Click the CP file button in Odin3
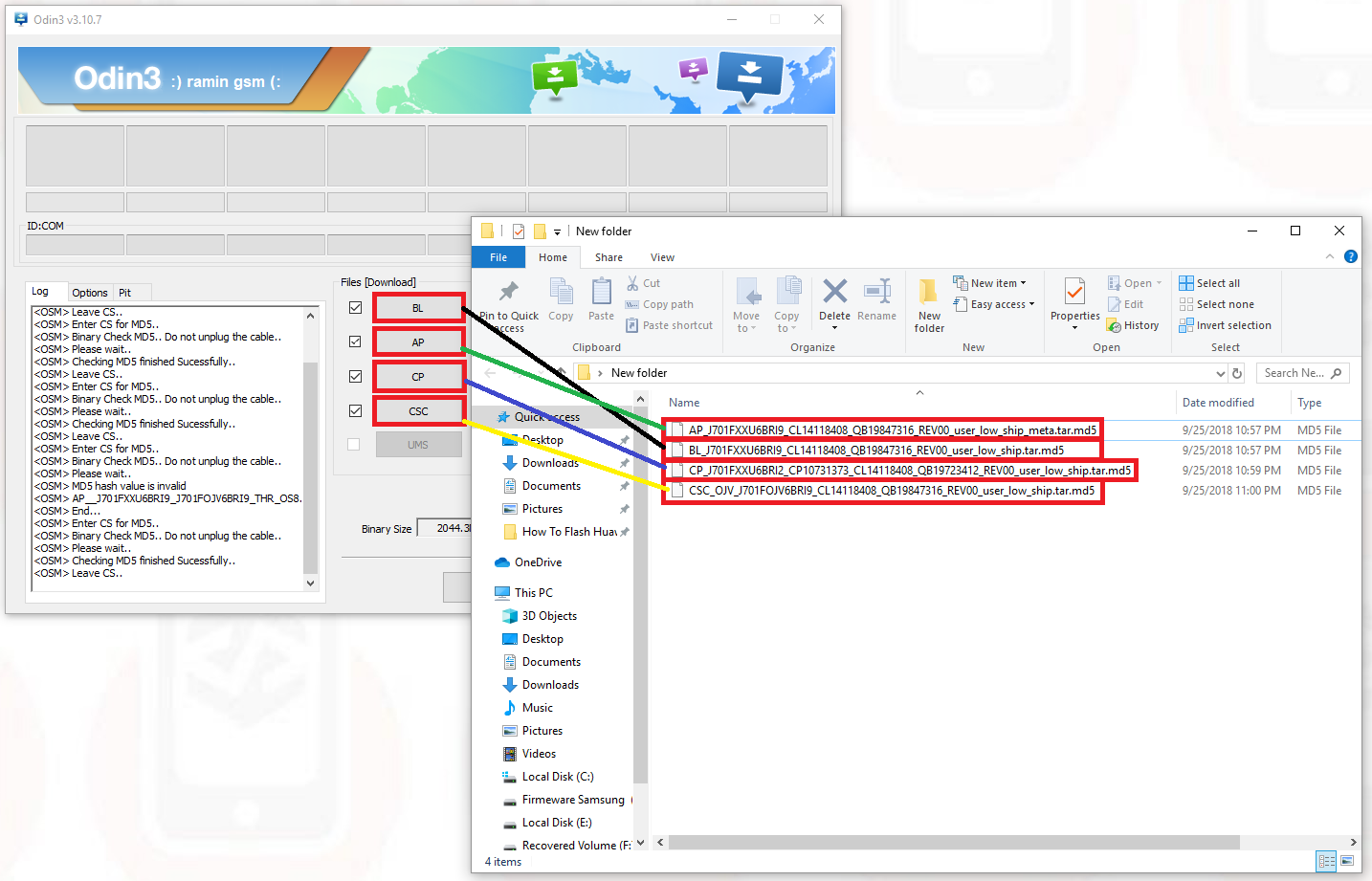This screenshot has width=1372, height=881. coord(418,377)
